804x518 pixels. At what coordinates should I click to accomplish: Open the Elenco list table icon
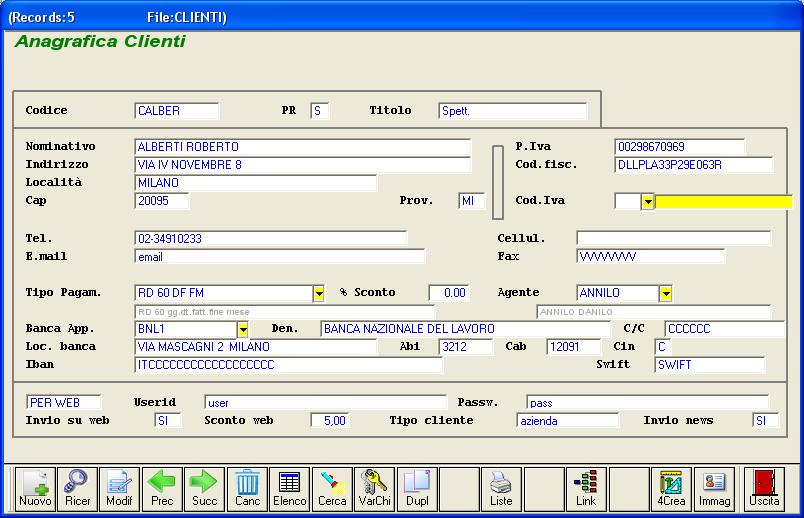pyautogui.click(x=290, y=489)
